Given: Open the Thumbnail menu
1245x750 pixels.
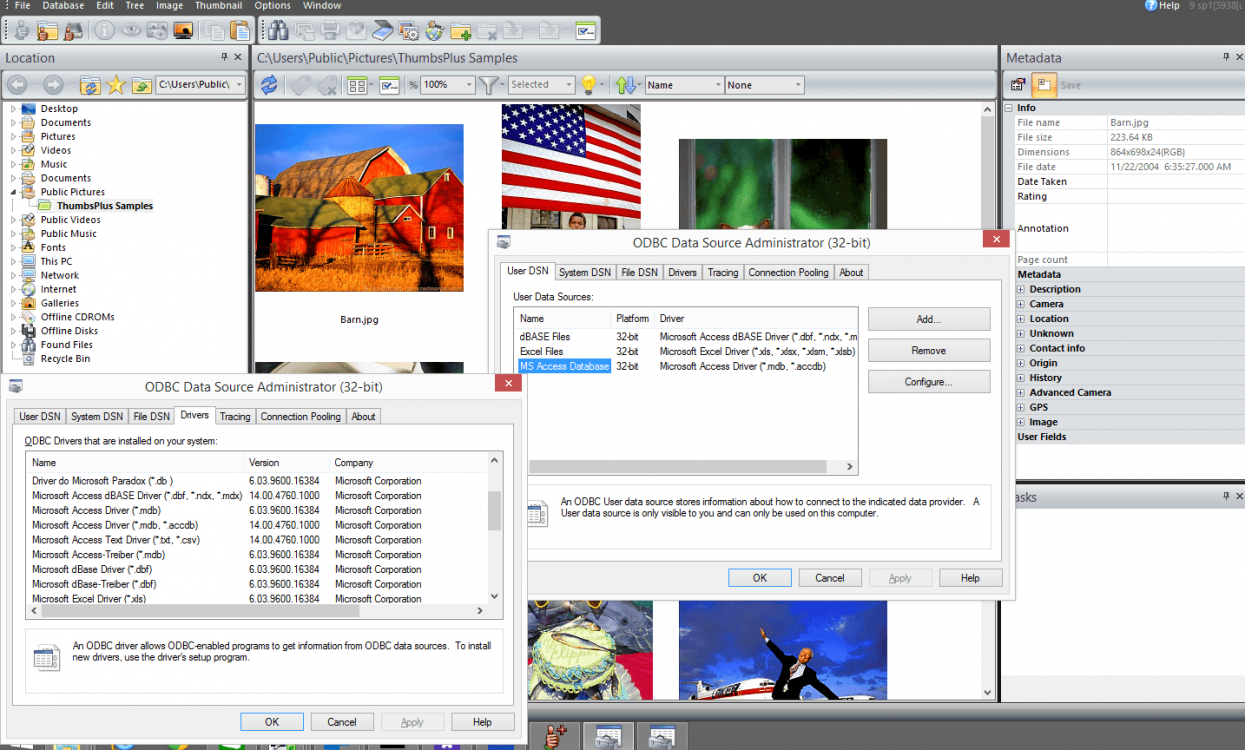Looking at the screenshot, I should click(219, 5).
